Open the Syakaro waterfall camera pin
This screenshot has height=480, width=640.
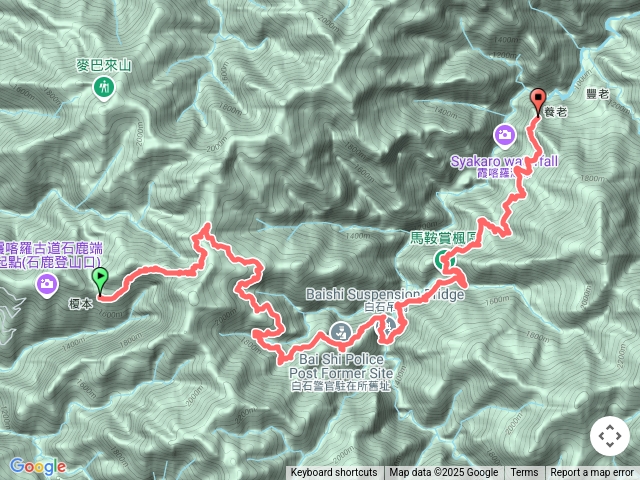point(505,137)
